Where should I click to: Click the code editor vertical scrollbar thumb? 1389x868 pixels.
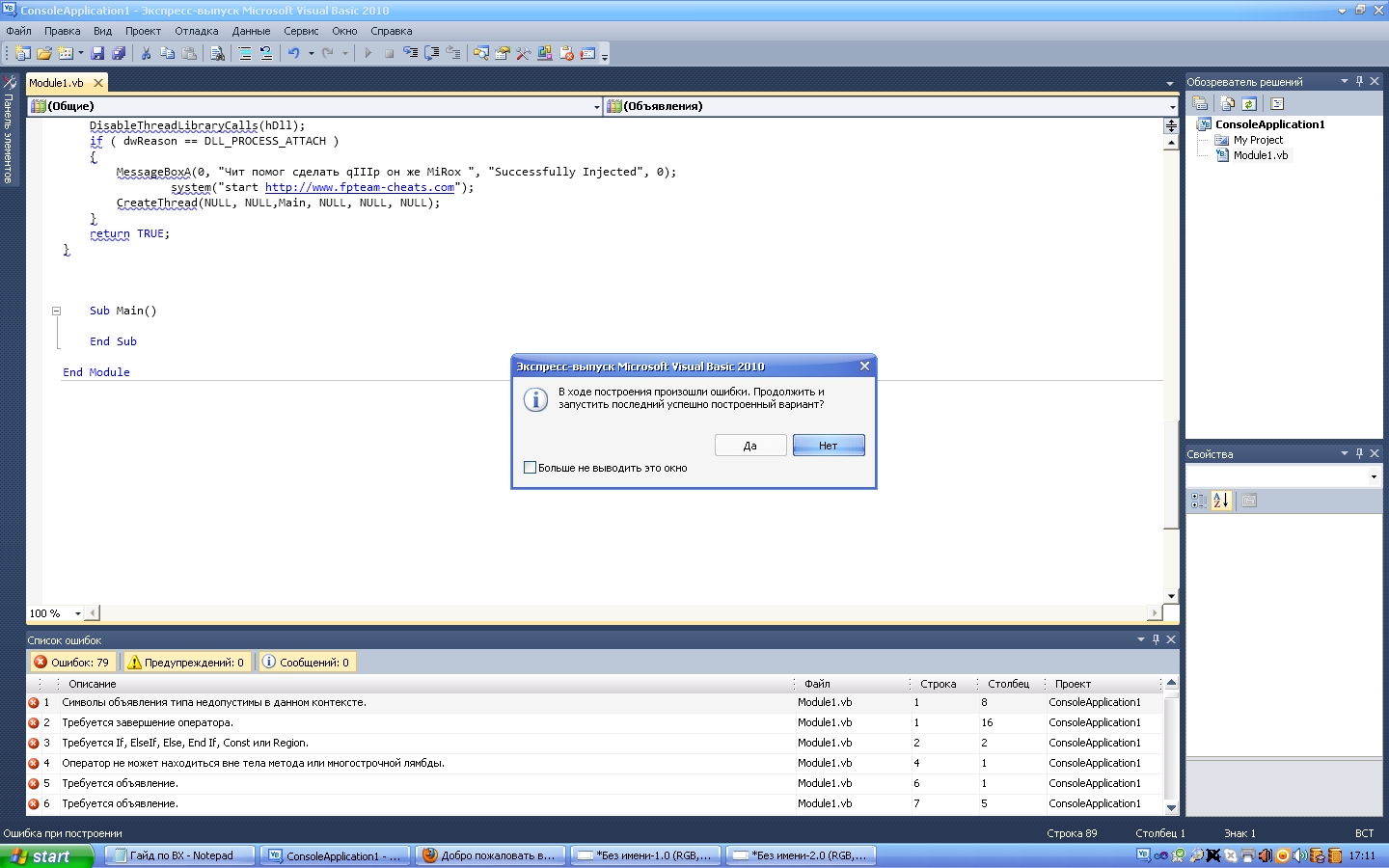(1171, 475)
